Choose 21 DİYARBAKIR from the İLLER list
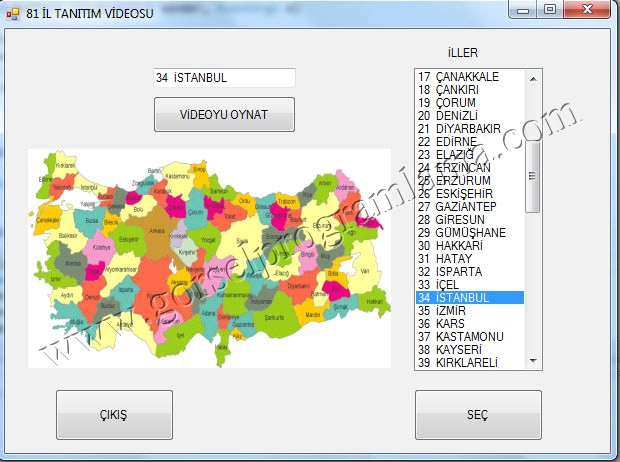 [x=470, y=129]
